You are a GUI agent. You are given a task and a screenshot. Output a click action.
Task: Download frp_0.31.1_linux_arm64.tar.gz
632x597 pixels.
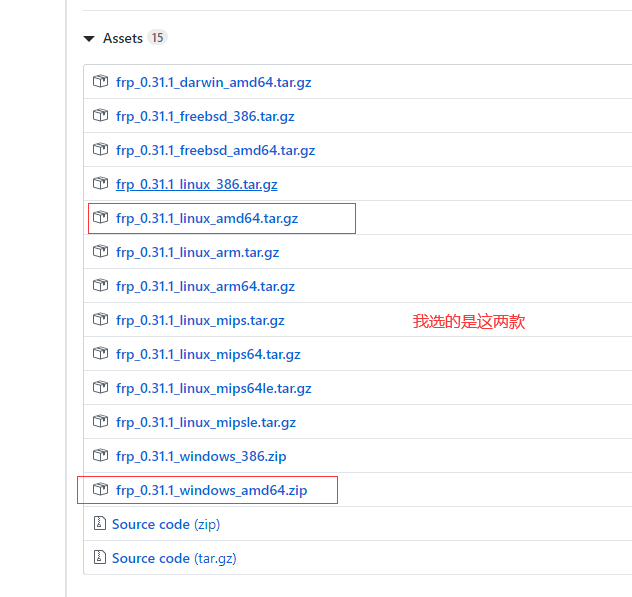[206, 286]
